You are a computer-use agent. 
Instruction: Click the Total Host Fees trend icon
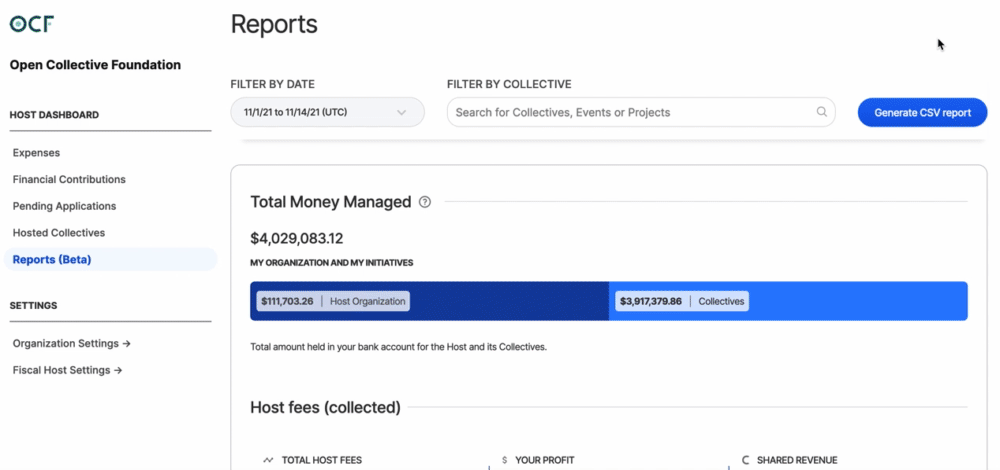268,460
